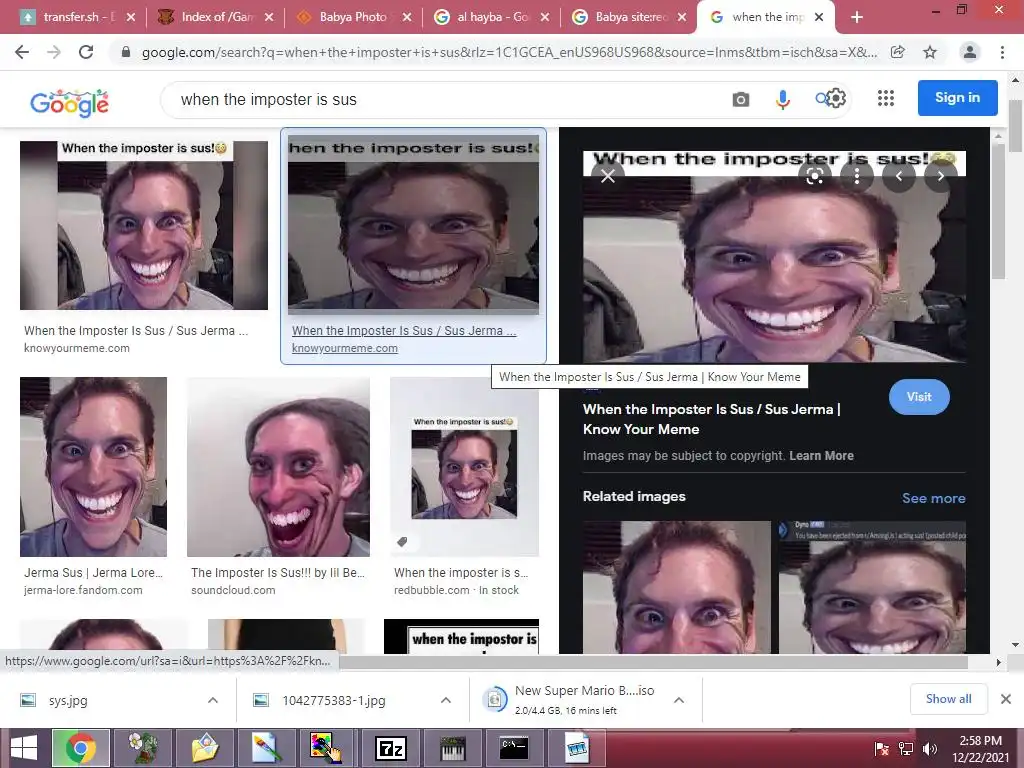Expand options for 1042775383-1.jpg download
This screenshot has height=768, width=1024.
[x=446, y=700]
